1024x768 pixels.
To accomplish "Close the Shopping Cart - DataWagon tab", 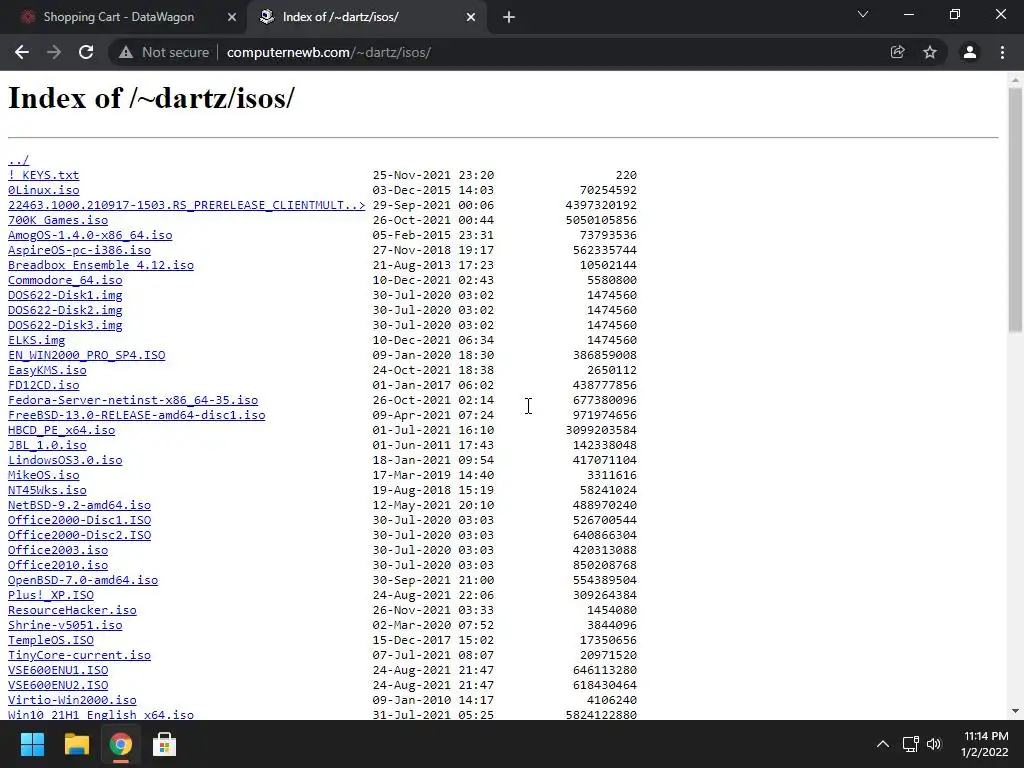I will pos(231,17).
